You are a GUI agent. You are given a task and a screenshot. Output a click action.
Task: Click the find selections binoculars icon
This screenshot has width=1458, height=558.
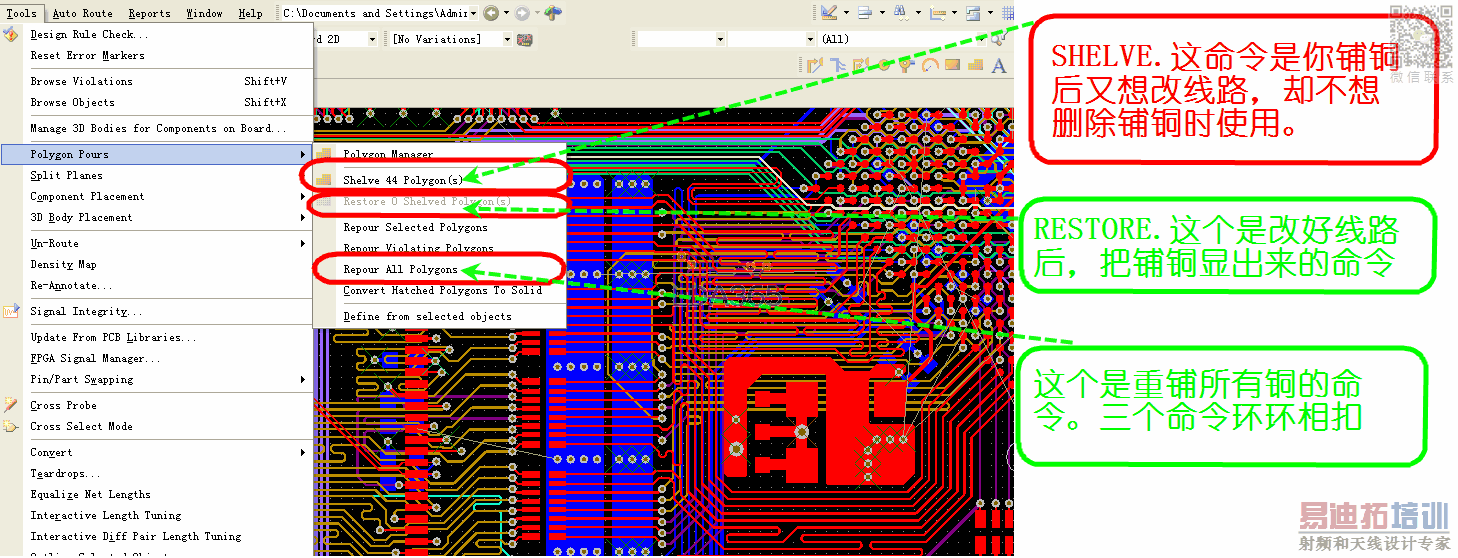click(900, 13)
